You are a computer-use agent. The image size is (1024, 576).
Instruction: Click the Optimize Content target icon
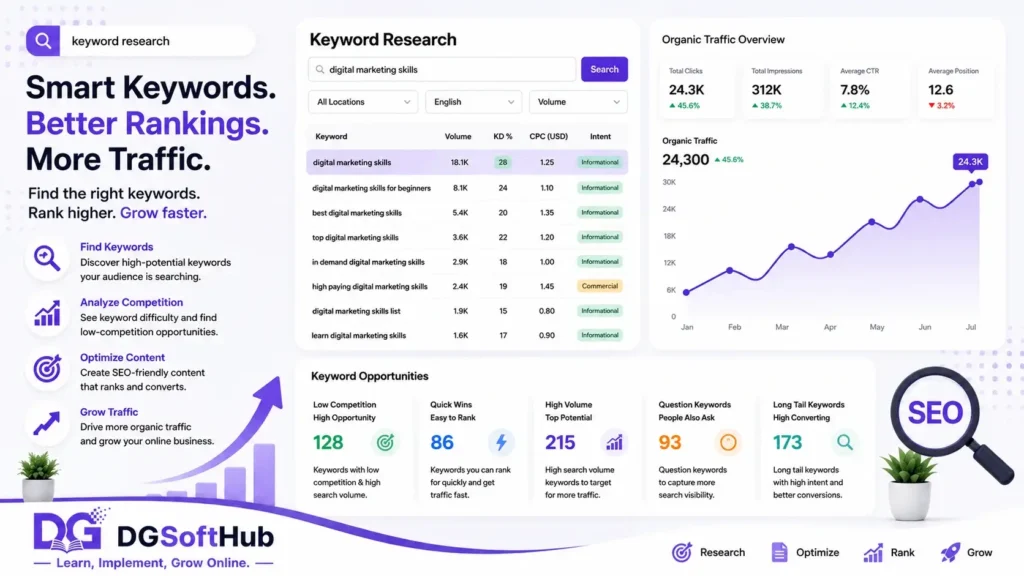47,369
